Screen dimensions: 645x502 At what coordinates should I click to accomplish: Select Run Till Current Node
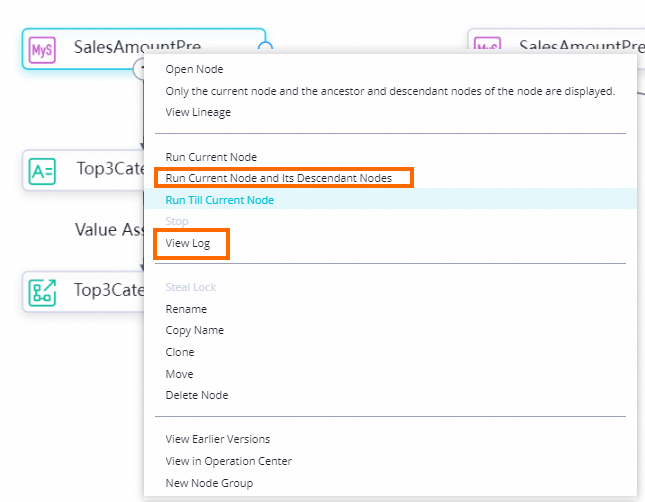220,200
